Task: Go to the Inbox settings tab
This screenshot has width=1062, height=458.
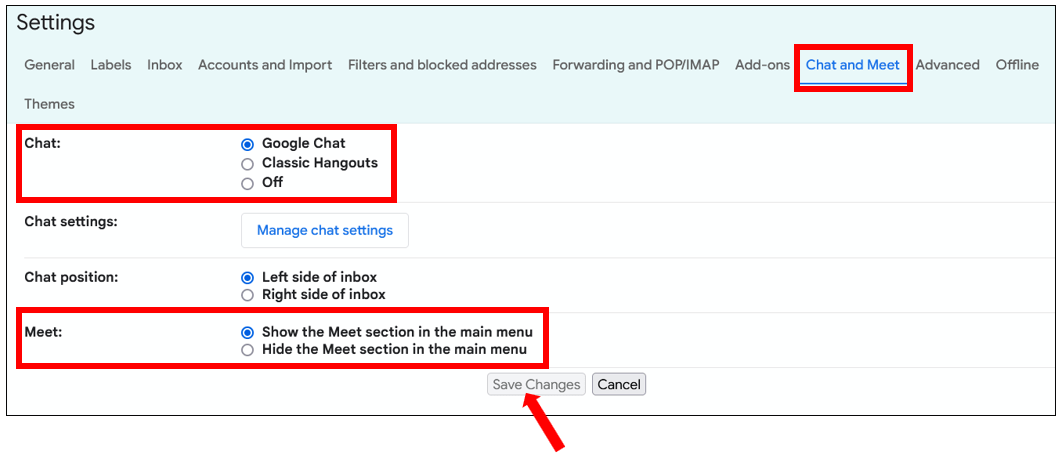Action: tap(165, 65)
